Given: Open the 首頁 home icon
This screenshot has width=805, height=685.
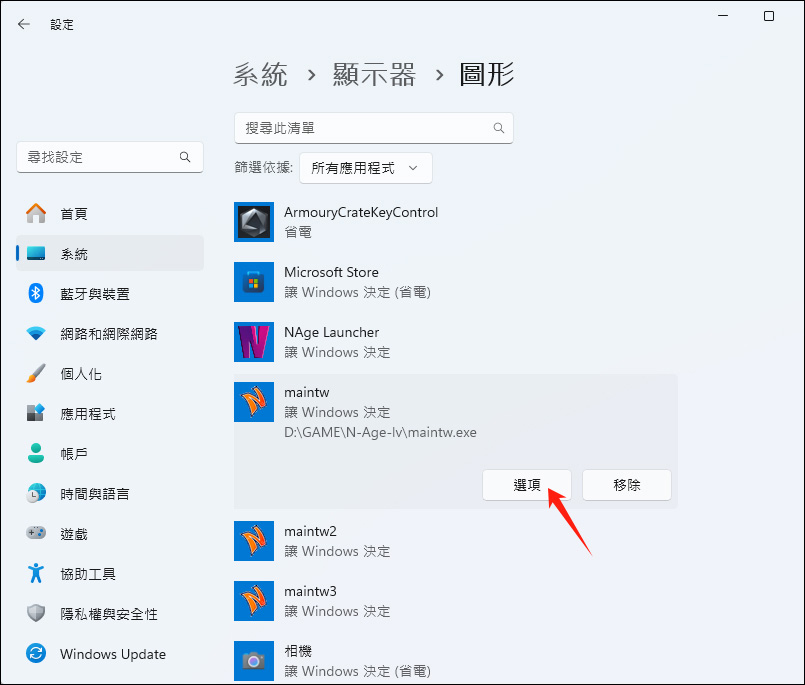Looking at the screenshot, I should pyautogui.click(x=36, y=214).
